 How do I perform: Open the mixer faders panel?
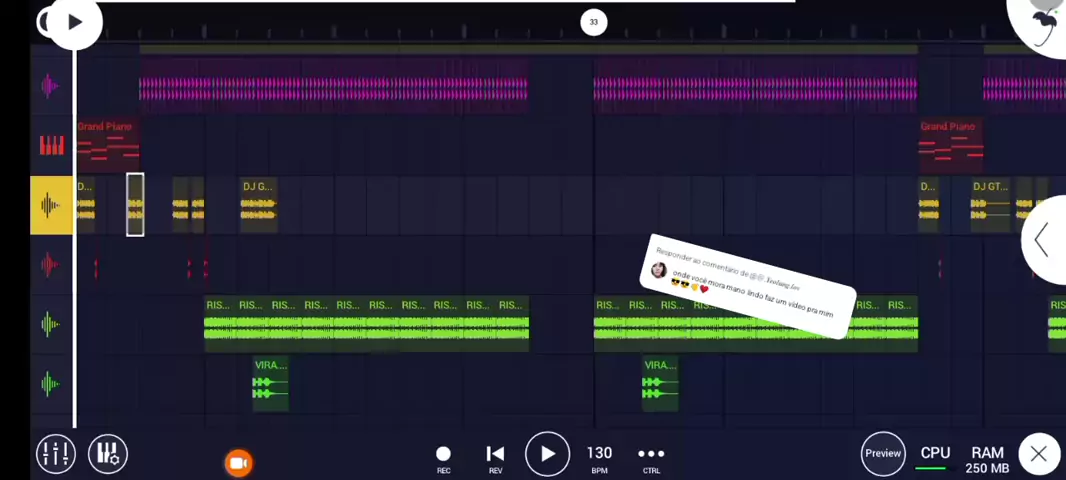(x=56, y=453)
